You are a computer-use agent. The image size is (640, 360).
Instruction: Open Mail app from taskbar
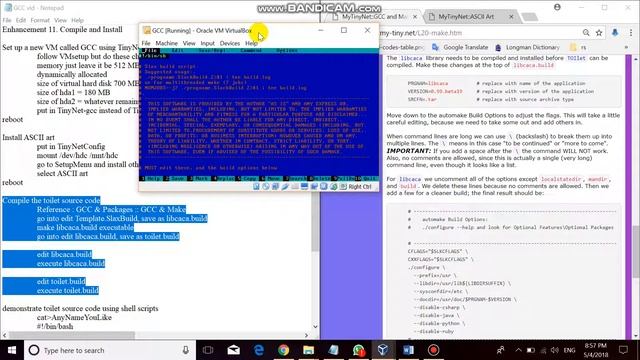233,350
